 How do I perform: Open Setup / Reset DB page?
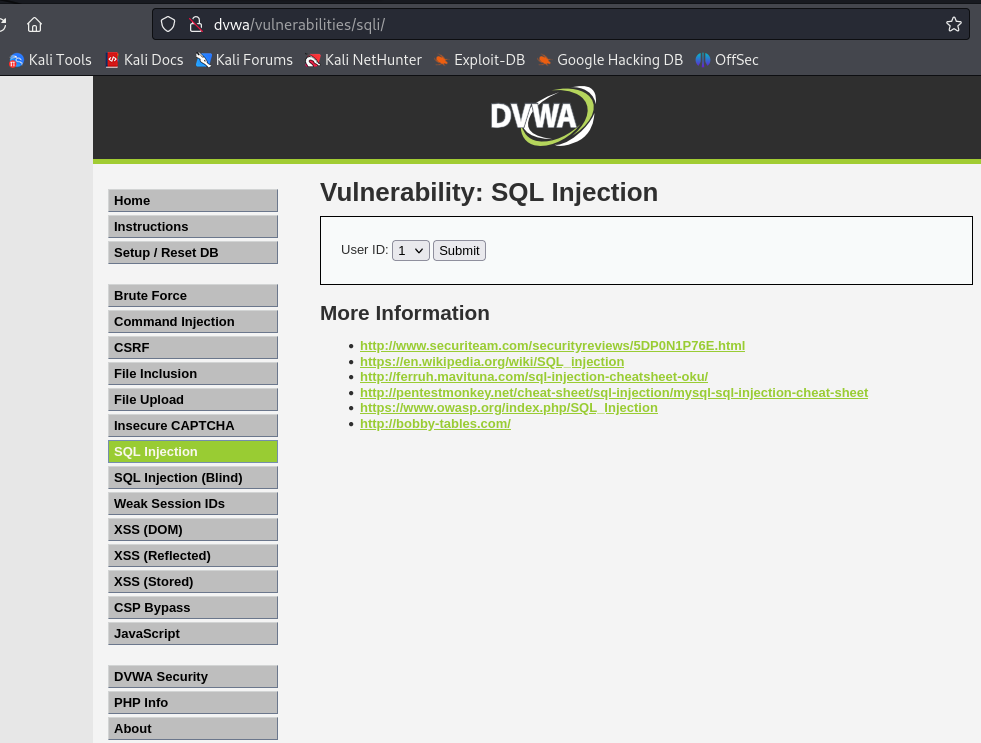pyautogui.click(x=193, y=253)
